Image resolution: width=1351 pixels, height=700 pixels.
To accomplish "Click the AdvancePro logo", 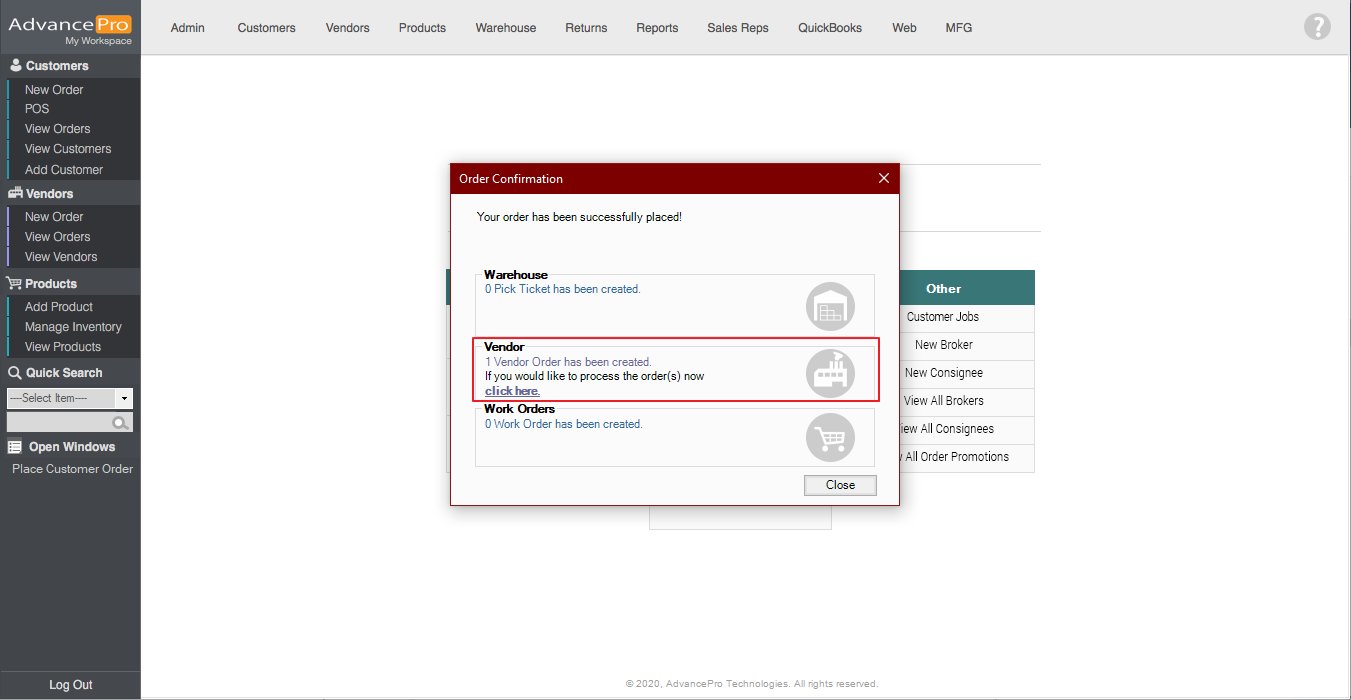I will pyautogui.click(x=70, y=28).
